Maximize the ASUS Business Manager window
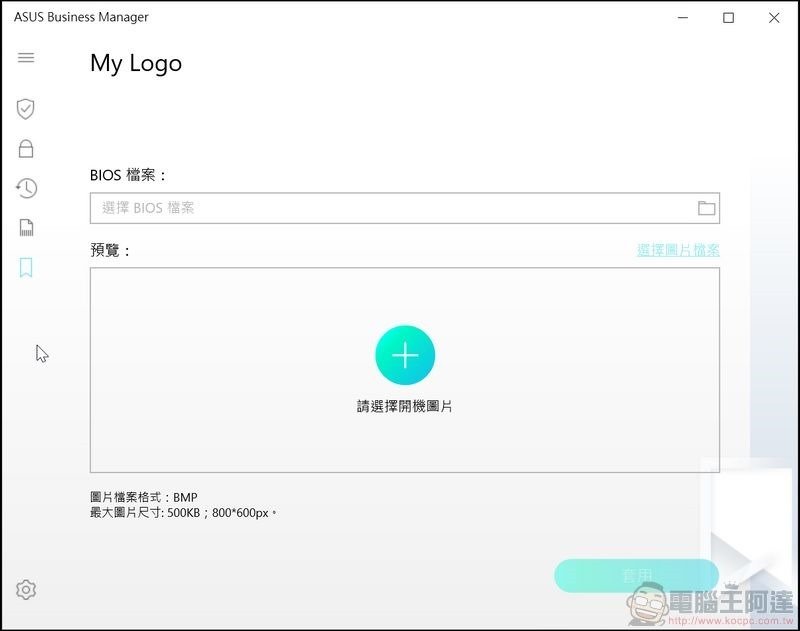800x631 pixels. click(729, 17)
